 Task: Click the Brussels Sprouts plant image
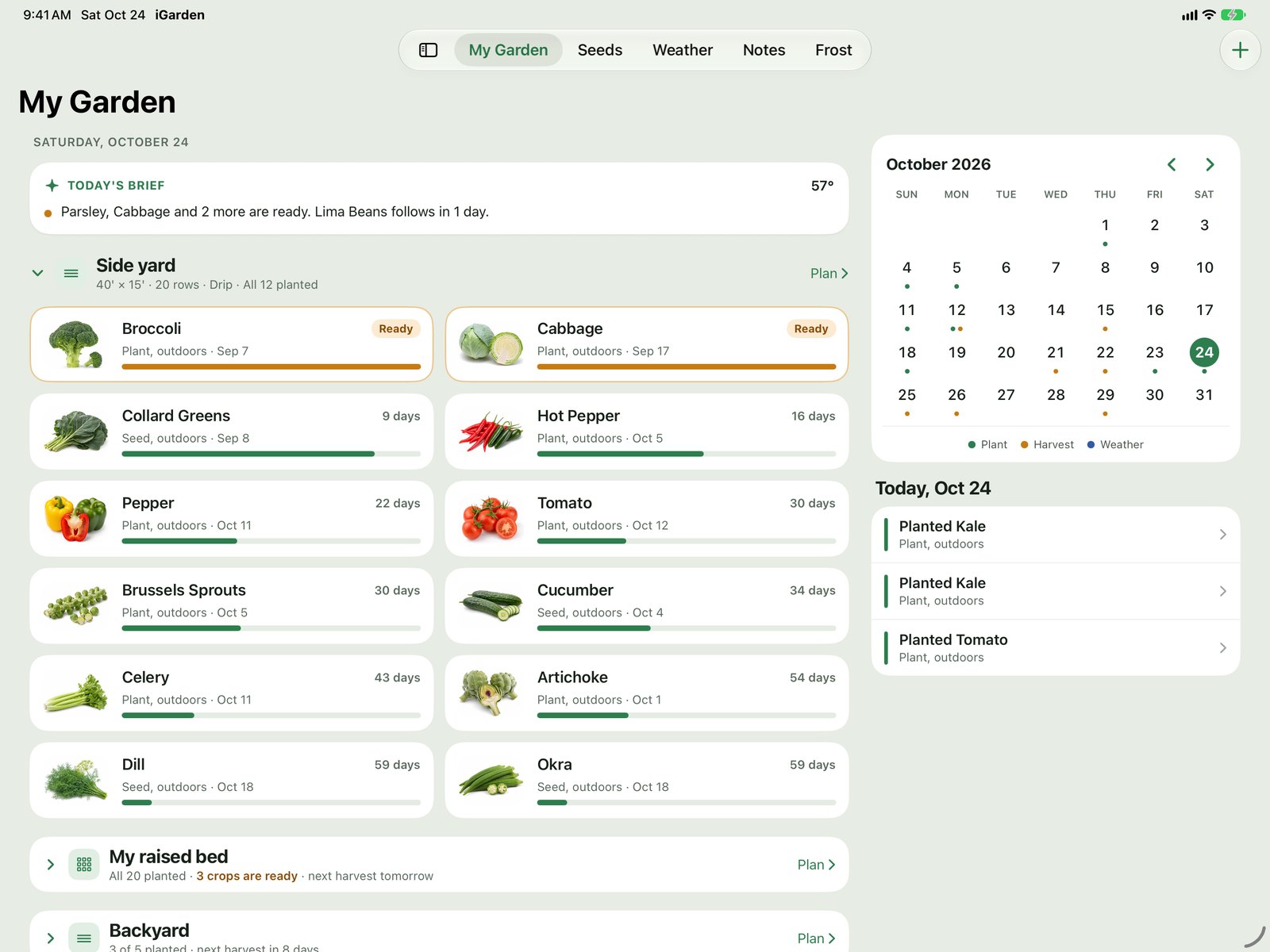[x=76, y=606]
